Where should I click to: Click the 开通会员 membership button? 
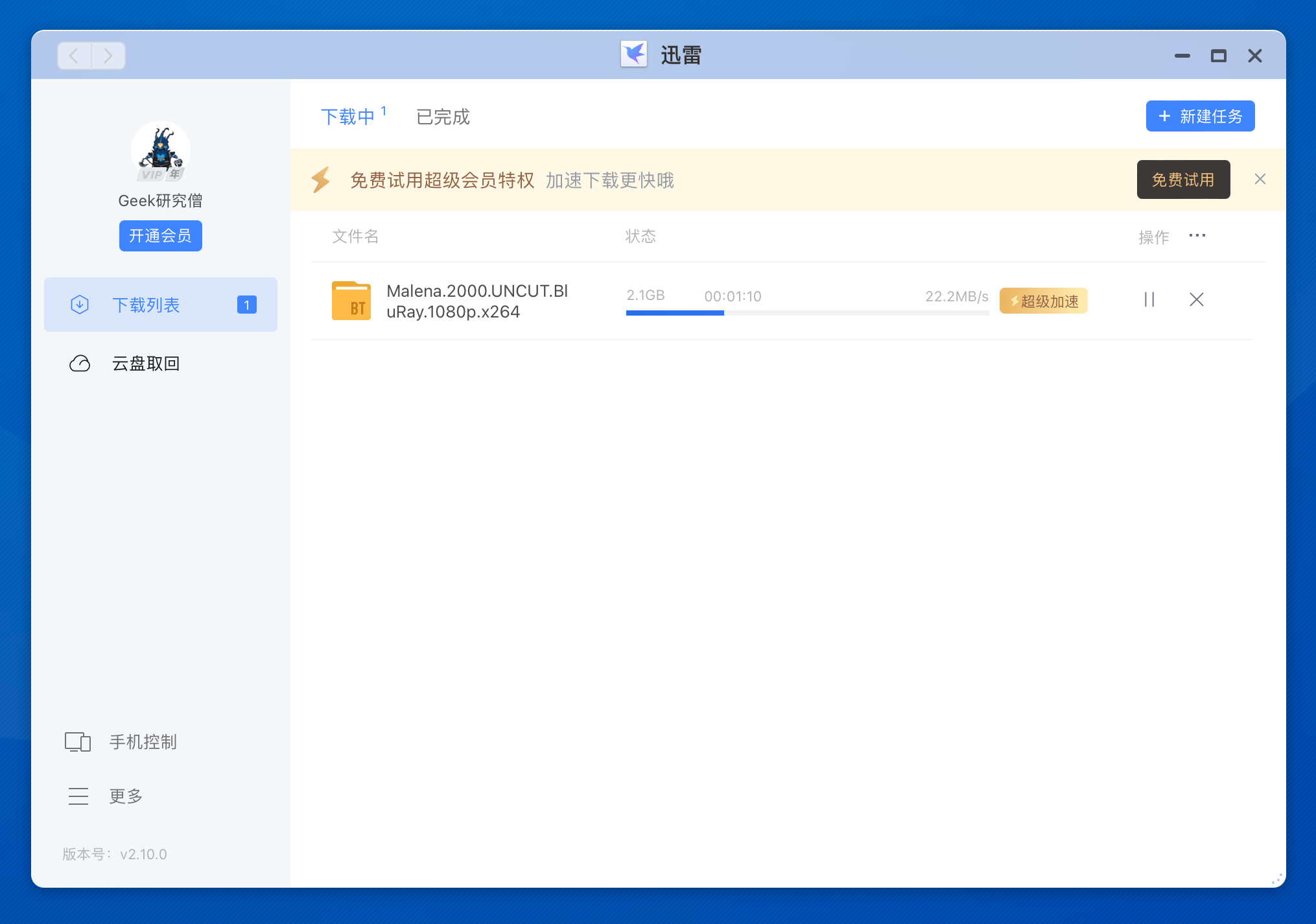[x=160, y=236]
